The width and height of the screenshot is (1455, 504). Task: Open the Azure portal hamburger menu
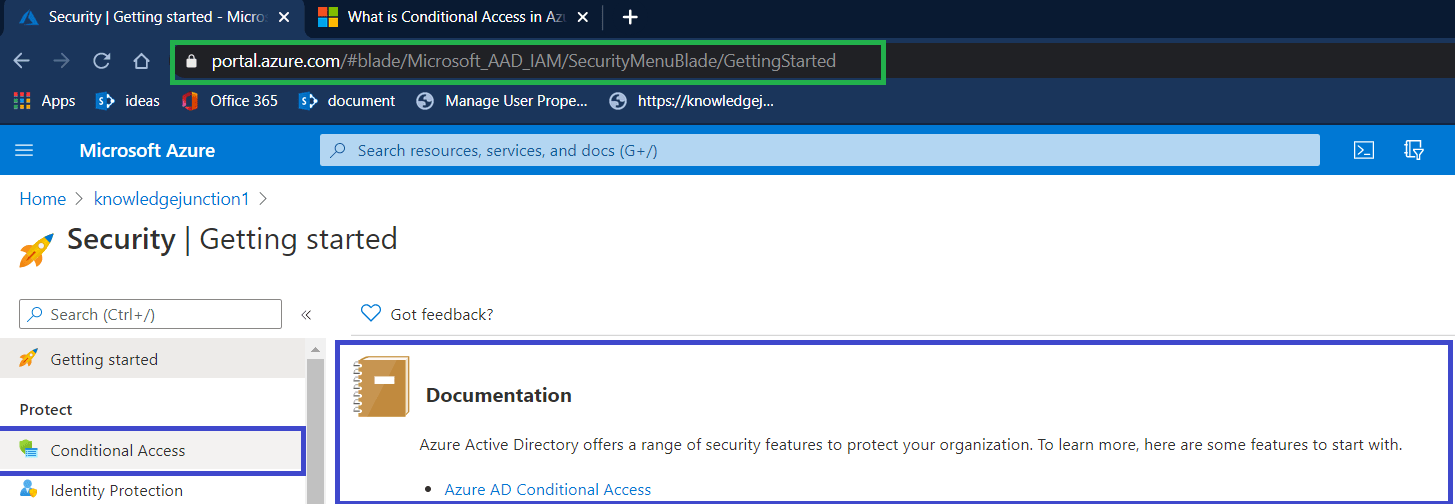pos(25,150)
